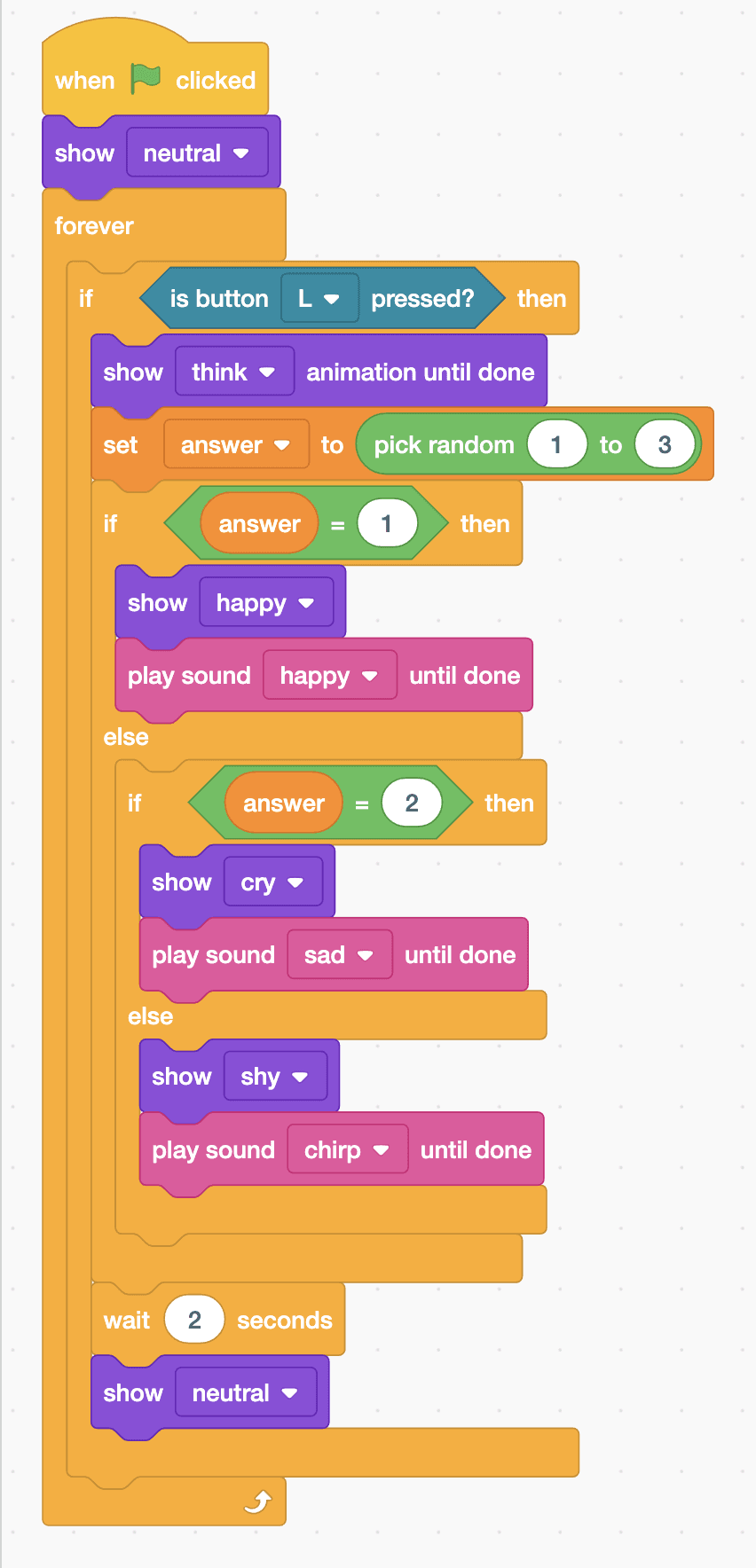The height and width of the screenshot is (1568, 756).
Task: Select the answer = 1 comparison value field
Action: pyautogui.click(x=387, y=523)
